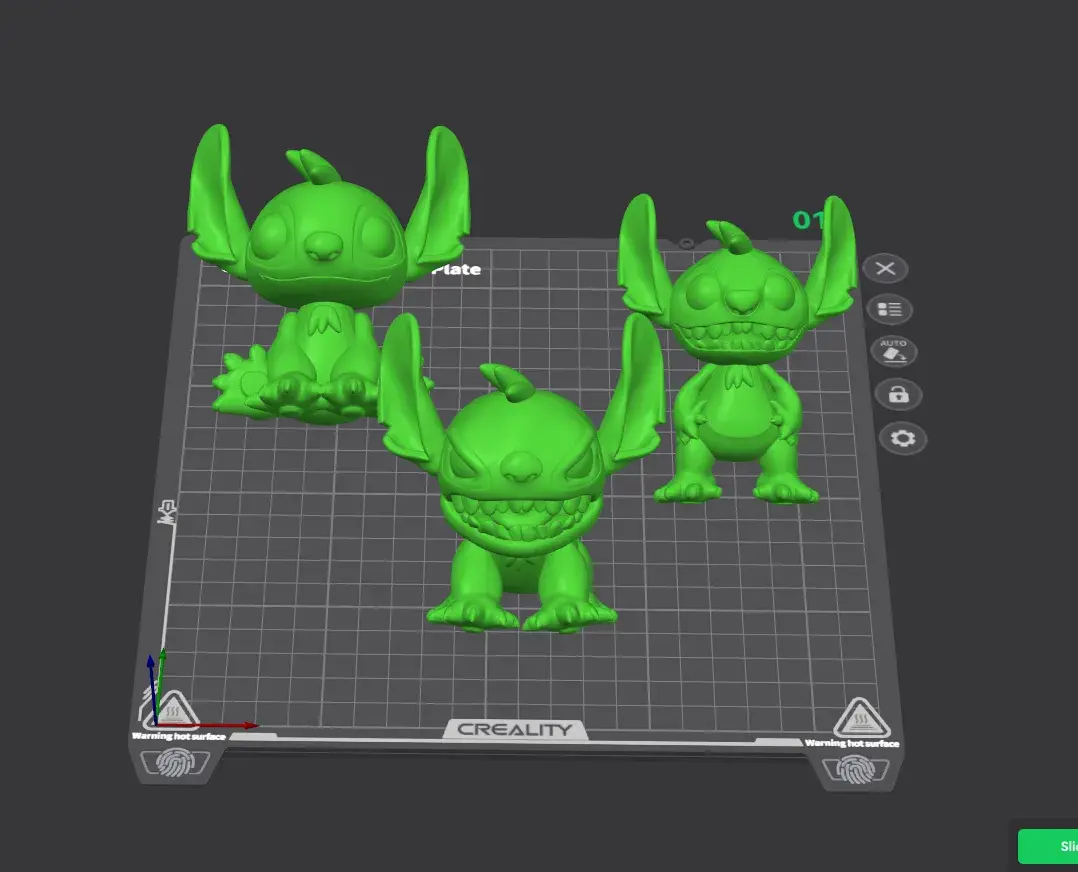Click the X icon to remove plate

(x=885, y=268)
